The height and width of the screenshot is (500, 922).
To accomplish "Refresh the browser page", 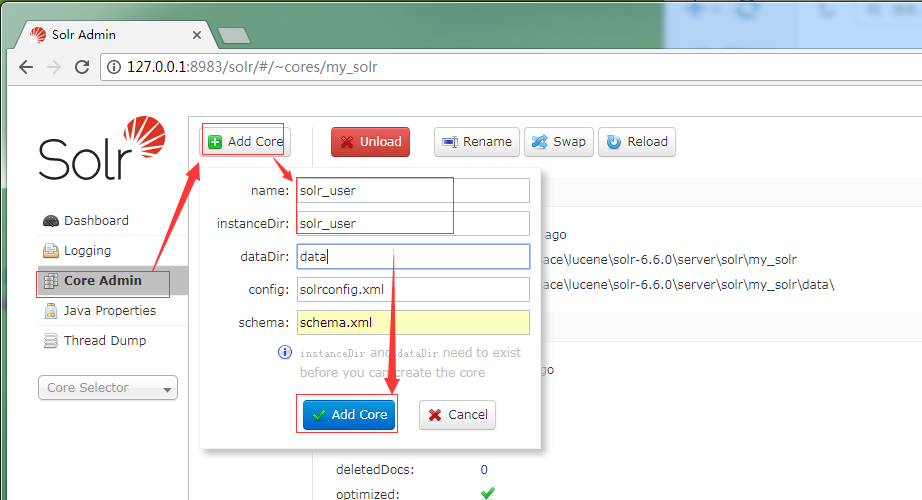I will tap(82, 67).
